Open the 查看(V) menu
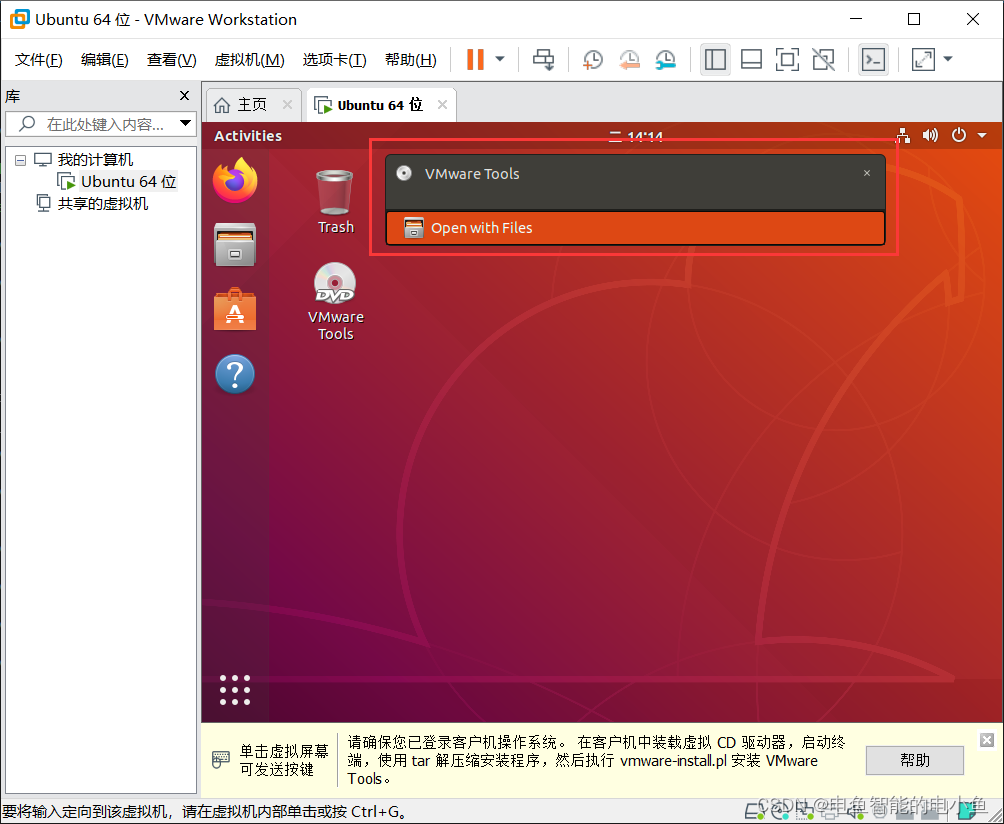The image size is (1004, 824). coord(171,60)
